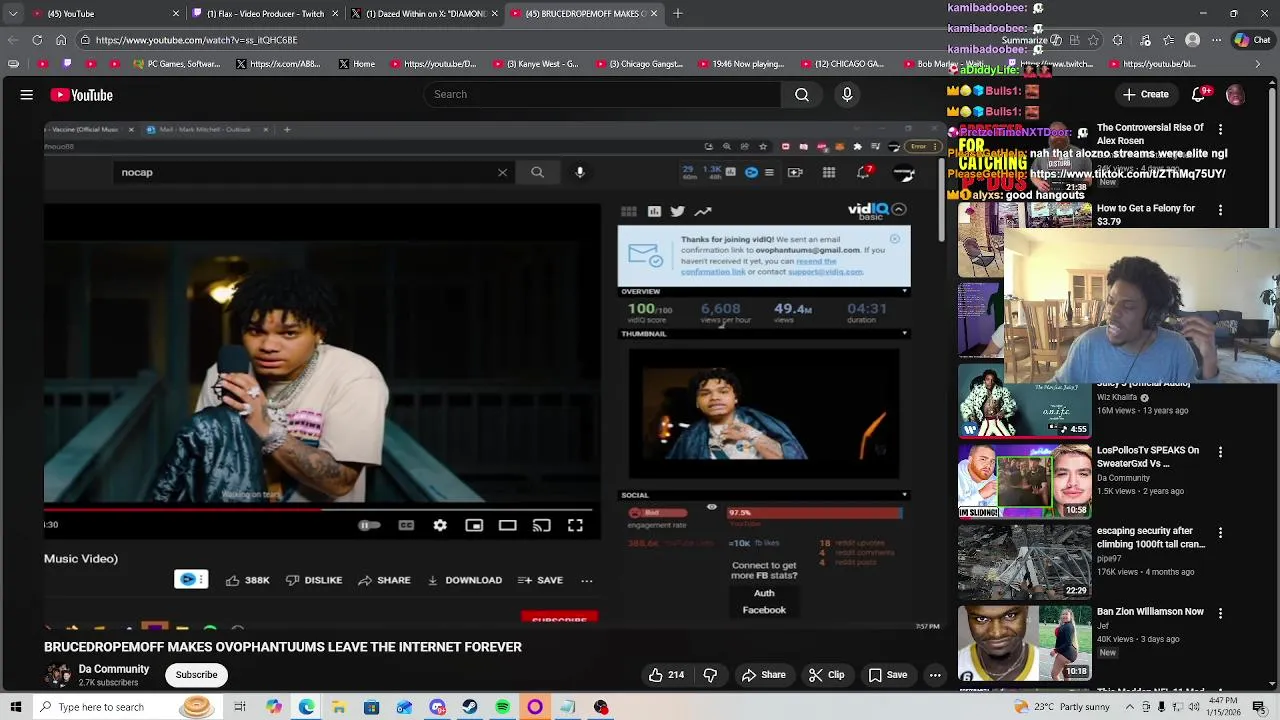
Task: Open Steam from the Windows taskbar
Action: pos(470,707)
